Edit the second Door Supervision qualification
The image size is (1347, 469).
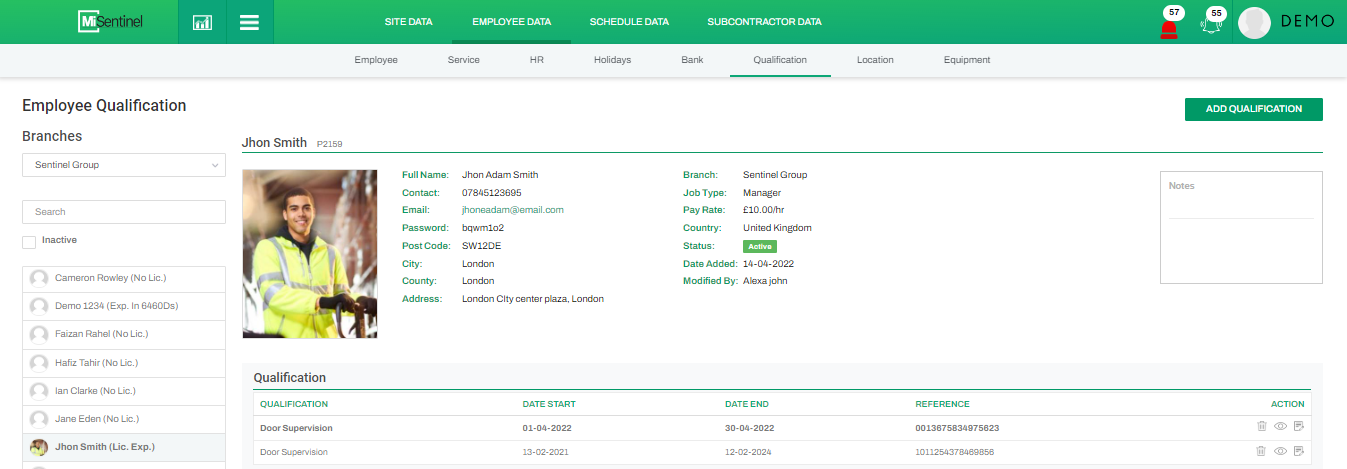(1299, 451)
